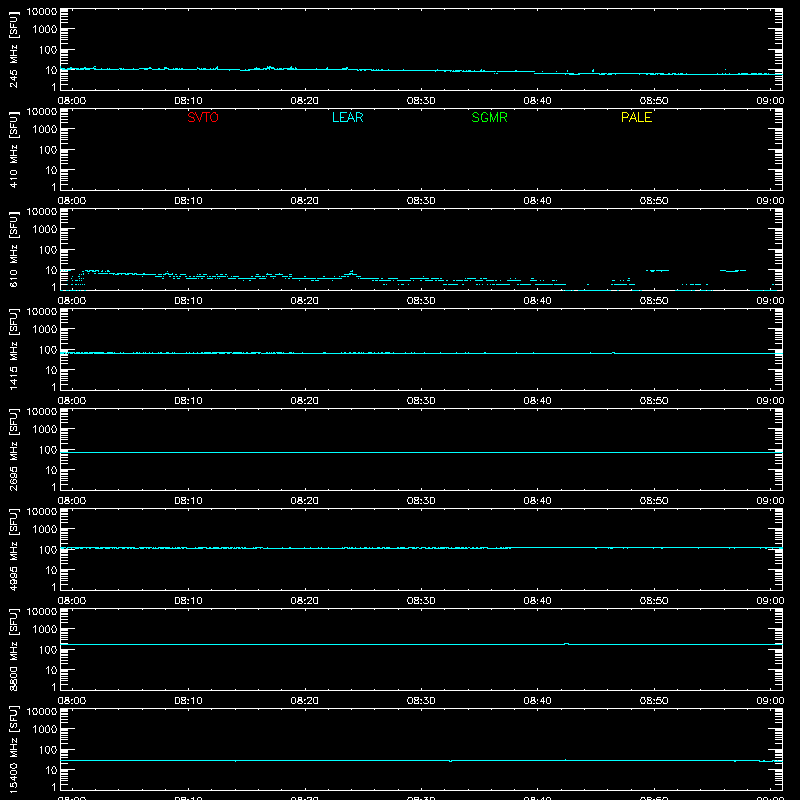Click the 10000 tick label on 245 MHz panel
This screenshot has width=800, height=800.
pyautogui.click(x=42, y=12)
